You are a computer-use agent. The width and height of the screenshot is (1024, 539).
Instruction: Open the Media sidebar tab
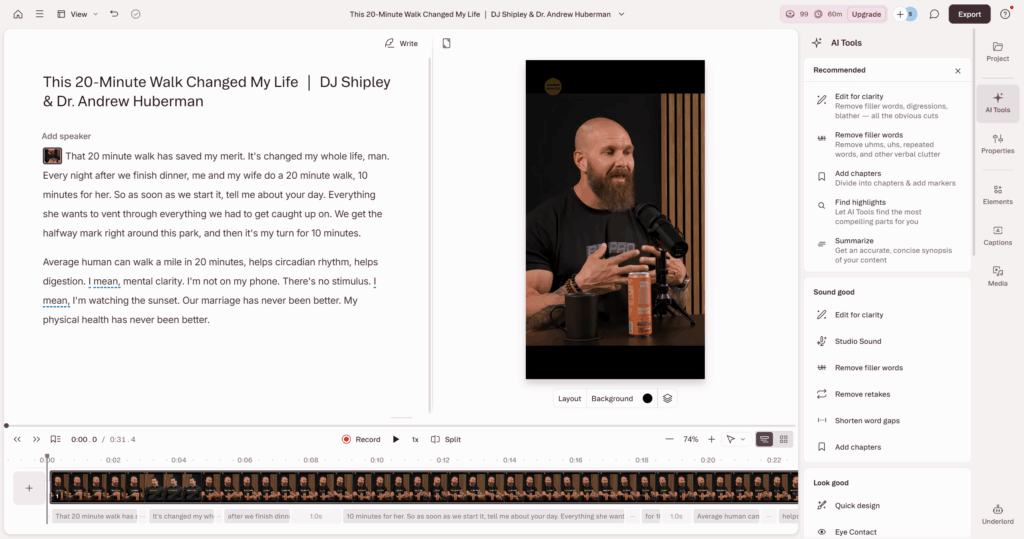[997, 276]
